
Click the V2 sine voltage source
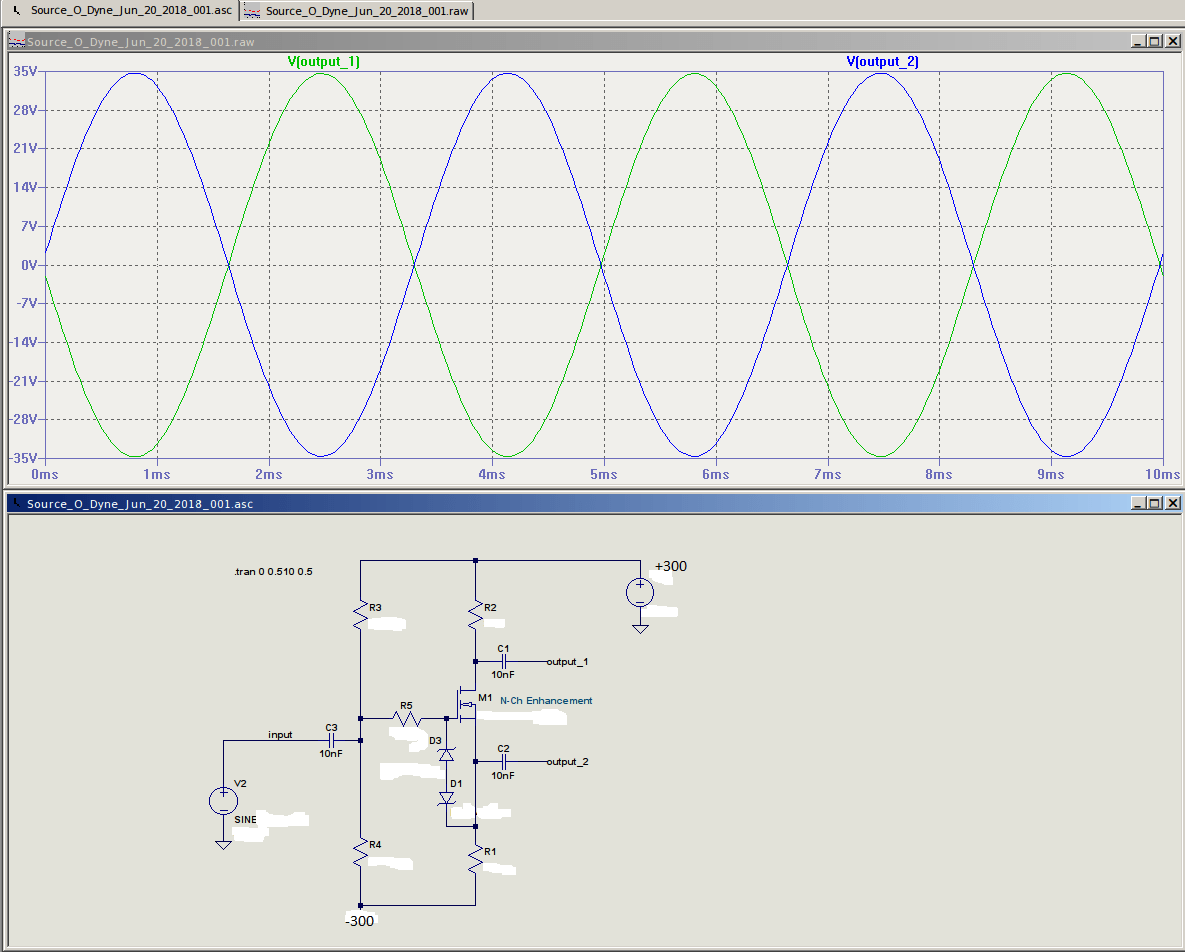coord(223,801)
